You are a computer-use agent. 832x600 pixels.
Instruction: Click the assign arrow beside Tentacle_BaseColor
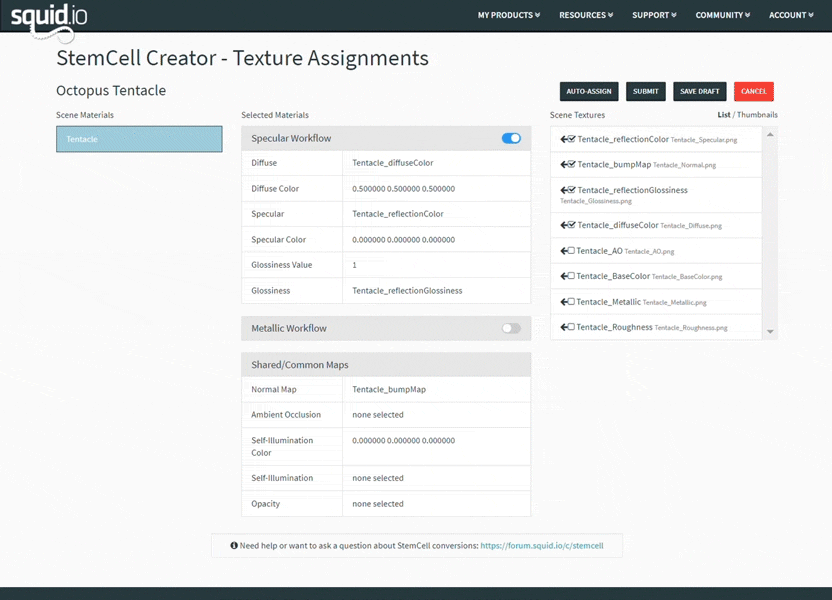(563, 276)
